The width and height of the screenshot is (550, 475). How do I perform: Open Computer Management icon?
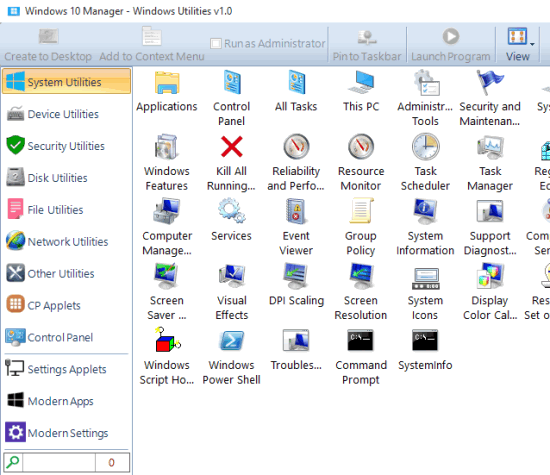pos(167,211)
